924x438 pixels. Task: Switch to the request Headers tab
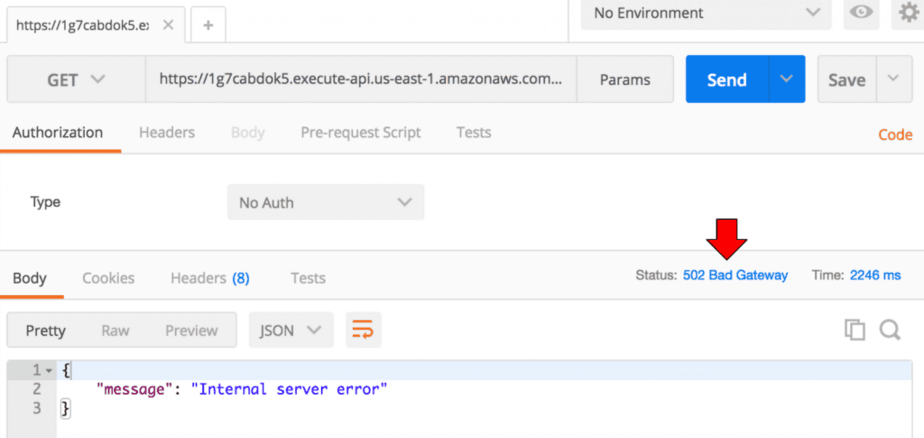click(166, 132)
